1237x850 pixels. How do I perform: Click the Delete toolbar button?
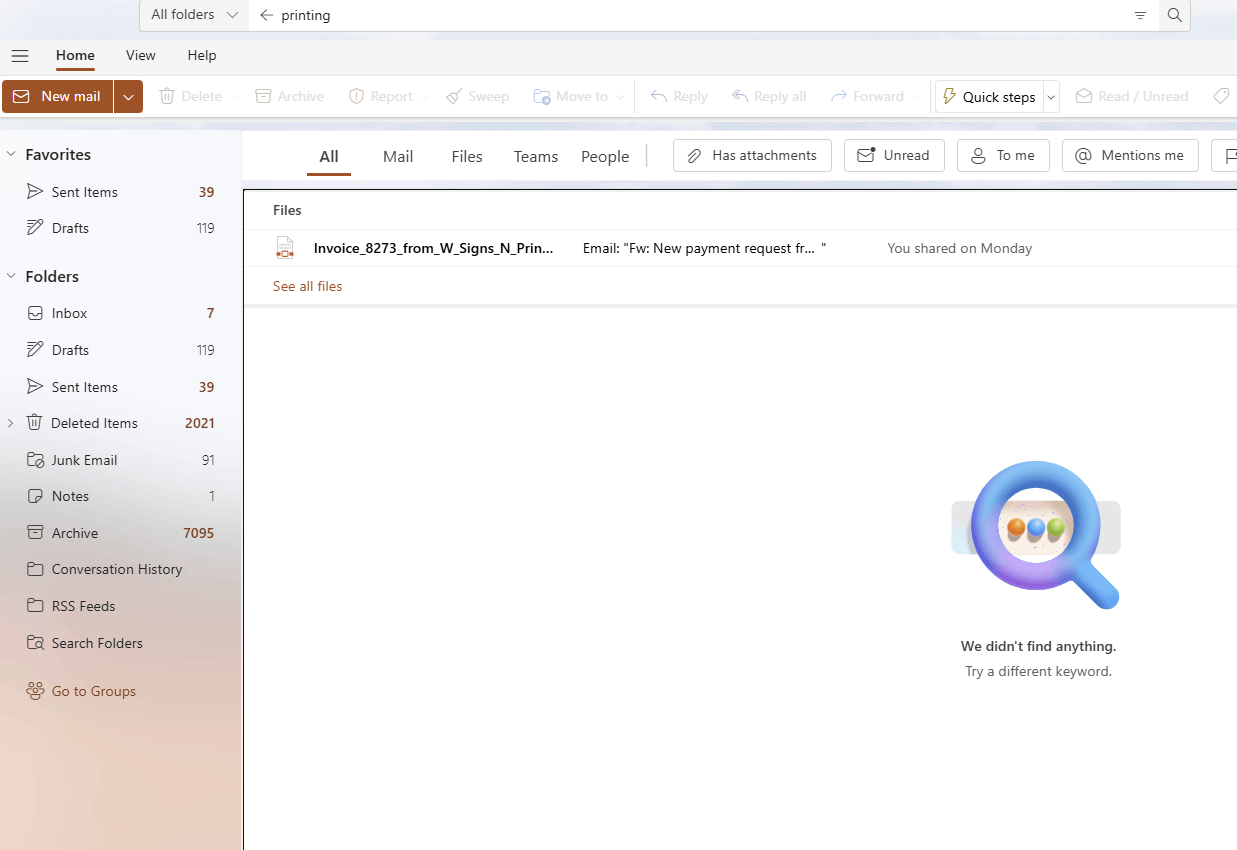(191, 97)
